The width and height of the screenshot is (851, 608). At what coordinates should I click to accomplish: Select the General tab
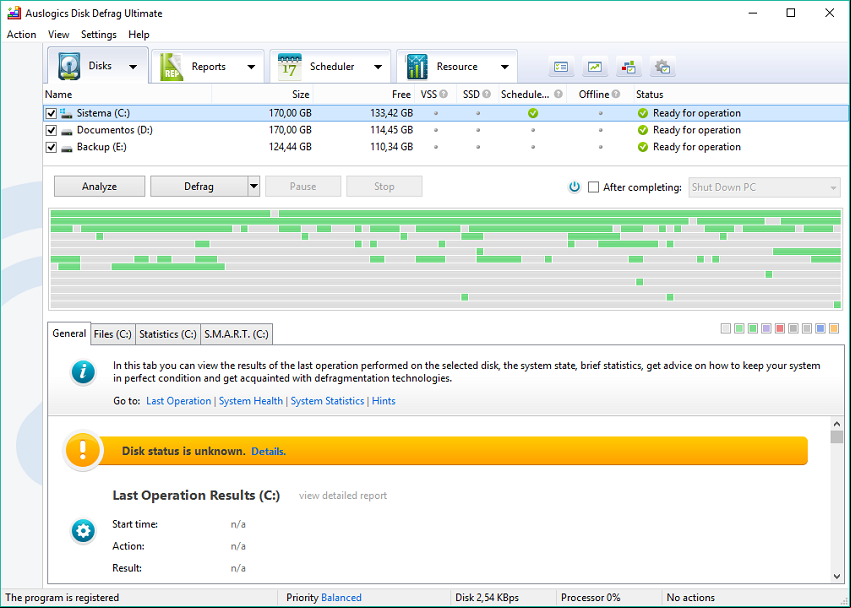pos(69,333)
